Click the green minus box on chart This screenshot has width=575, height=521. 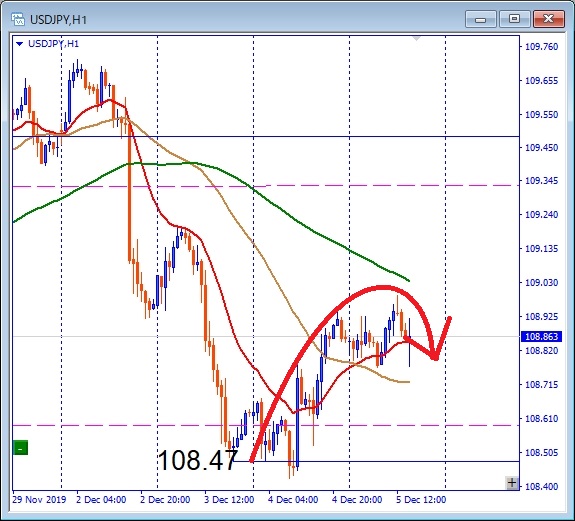pos(21,448)
